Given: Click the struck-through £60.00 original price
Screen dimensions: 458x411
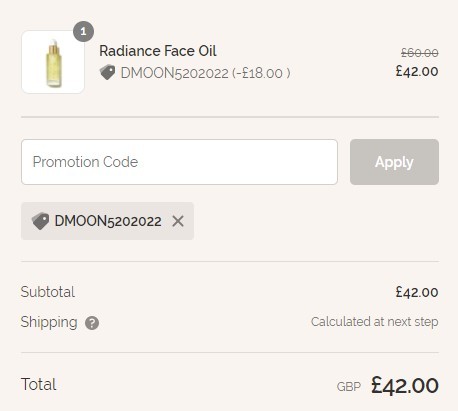Looking at the screenshot, I should pos(420,53).
